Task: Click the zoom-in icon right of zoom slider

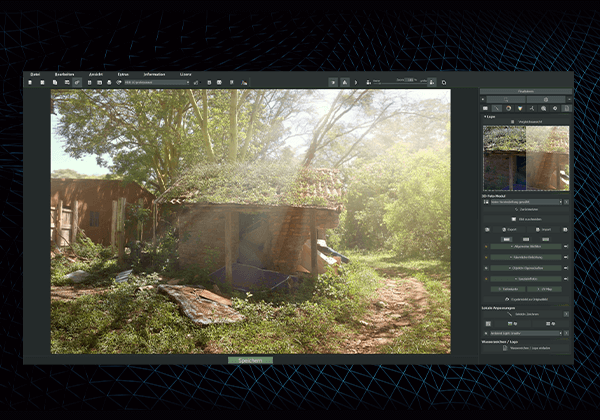Action: tap(432, 82)
